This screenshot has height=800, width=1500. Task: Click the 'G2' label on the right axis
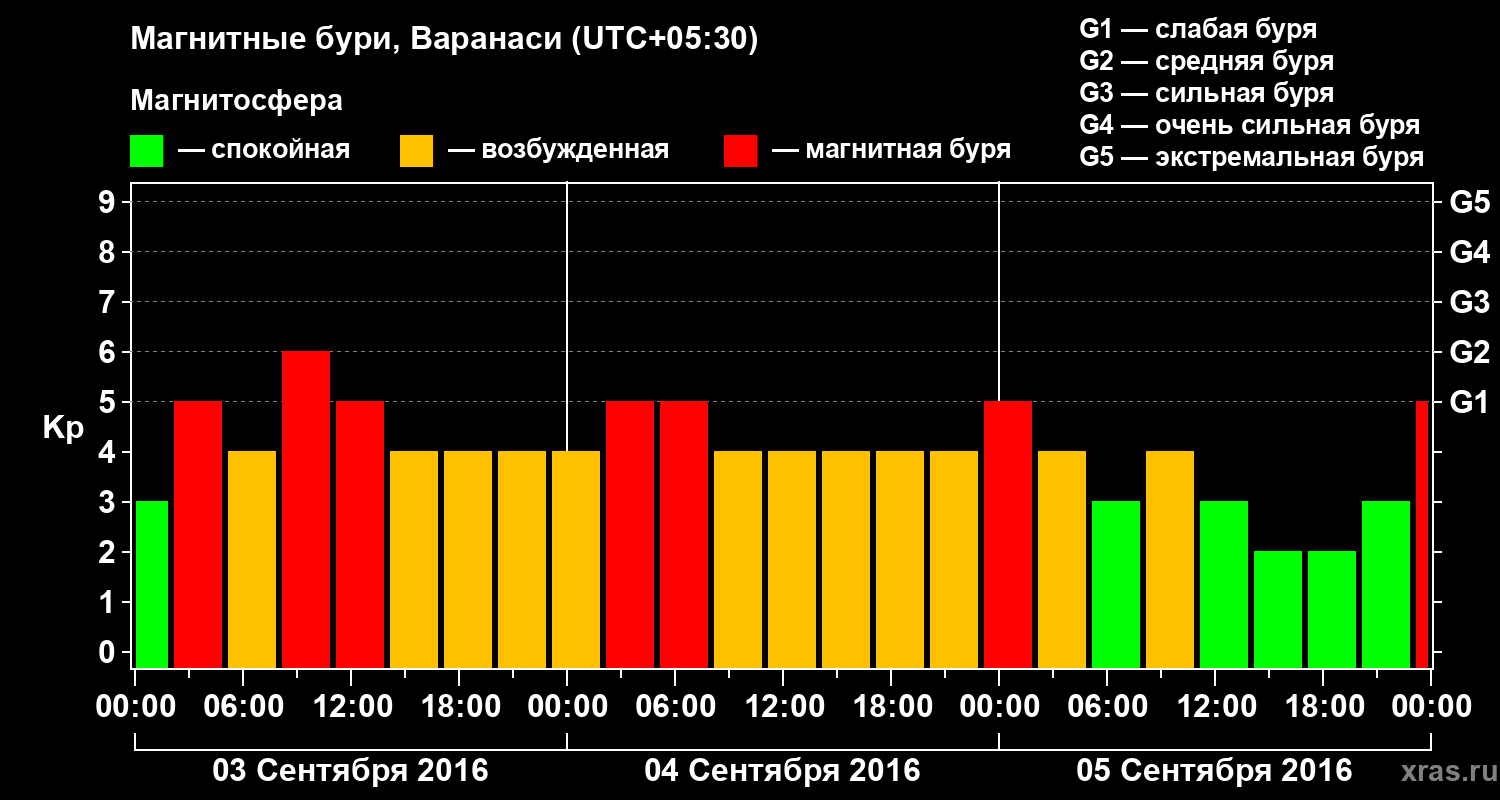pos(1469,352)
